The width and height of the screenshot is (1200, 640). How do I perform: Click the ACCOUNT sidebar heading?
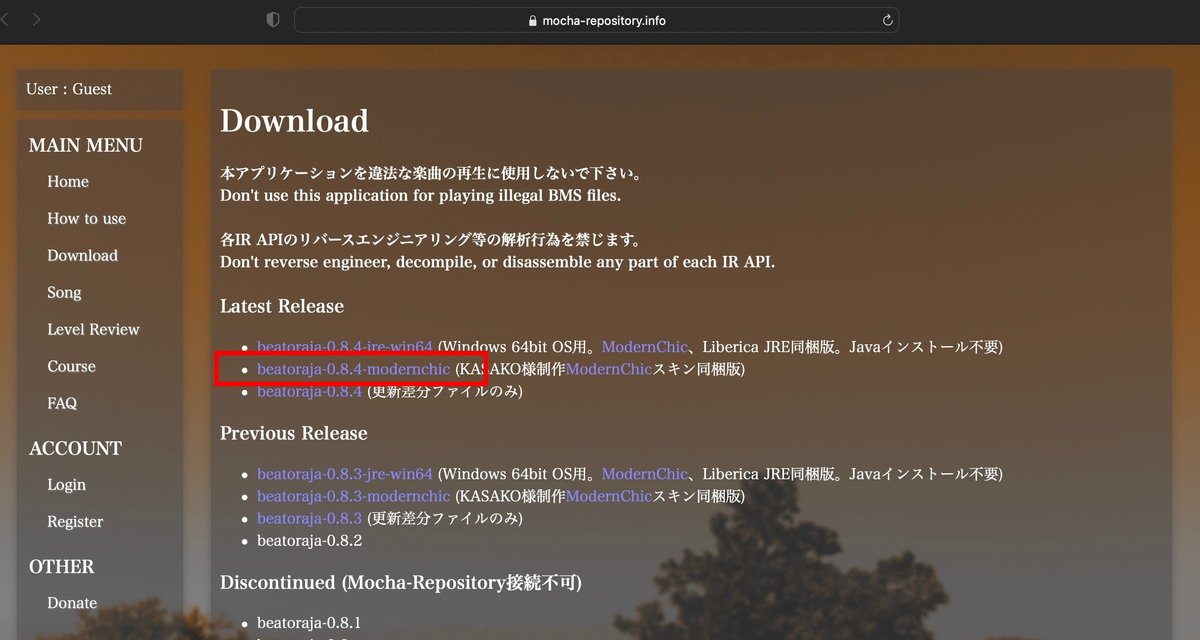point(75,449)
